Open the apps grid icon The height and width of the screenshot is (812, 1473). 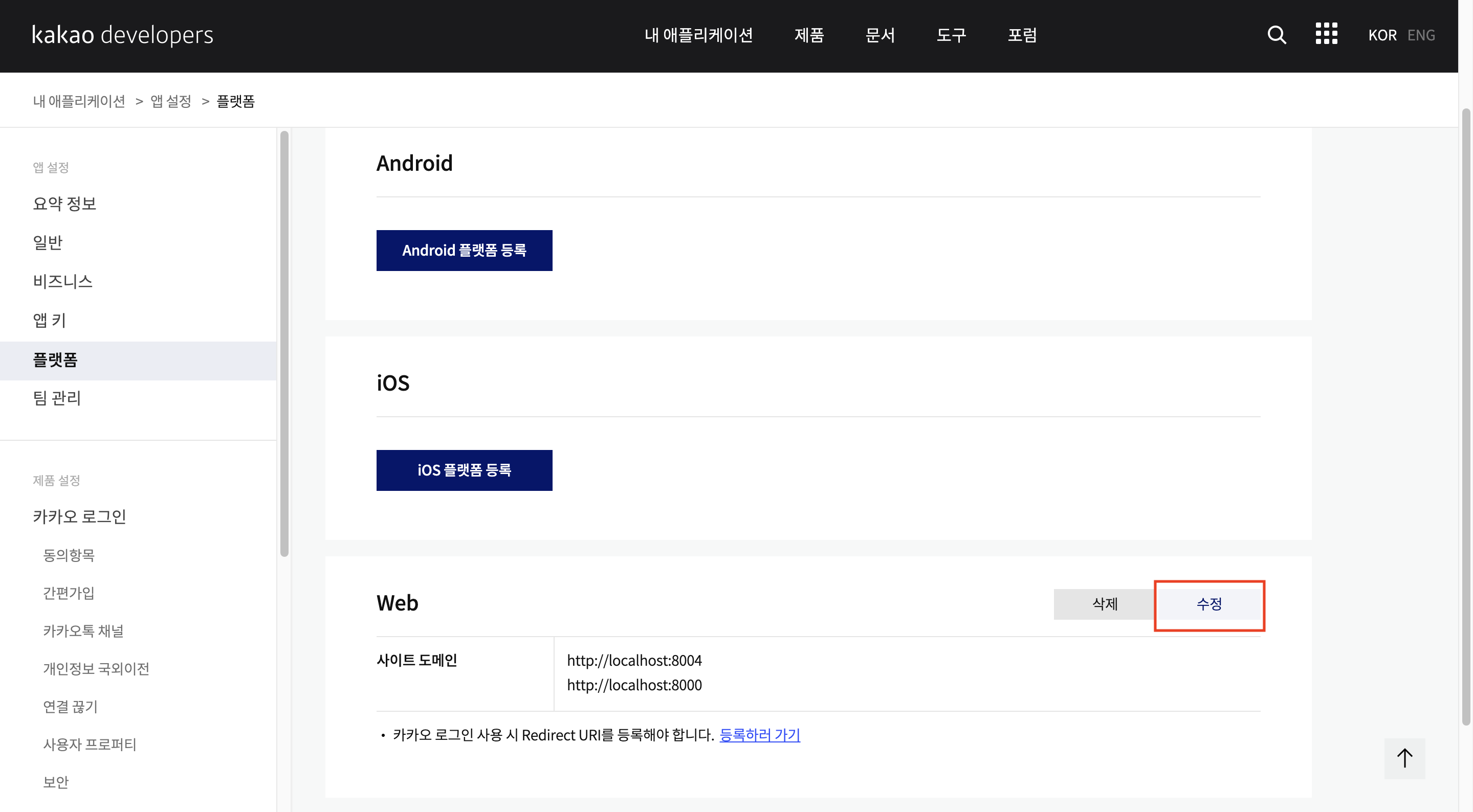tap(1326, 34)
